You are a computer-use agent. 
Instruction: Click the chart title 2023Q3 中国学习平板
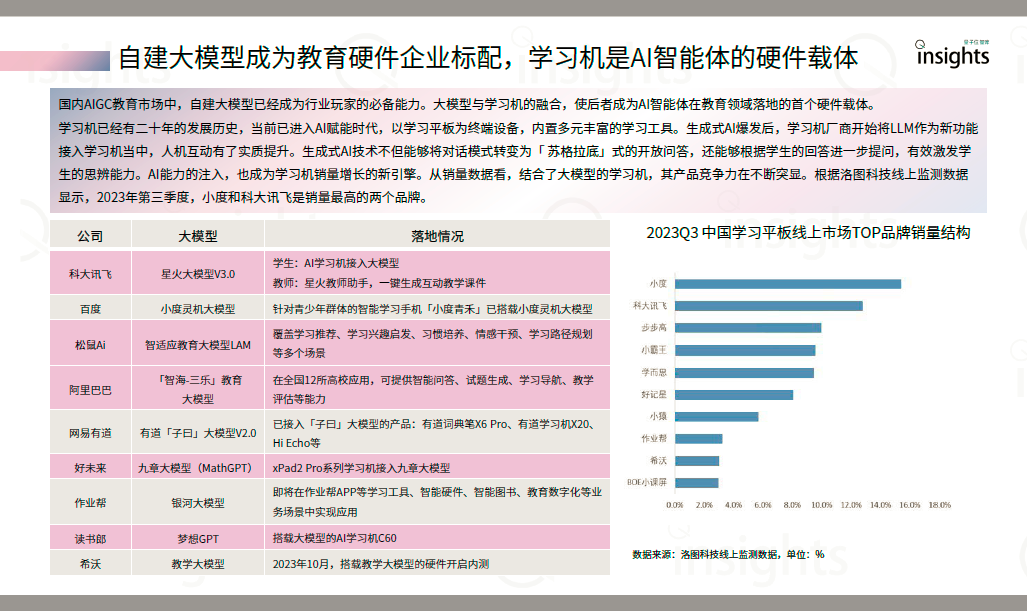[808, 232]
